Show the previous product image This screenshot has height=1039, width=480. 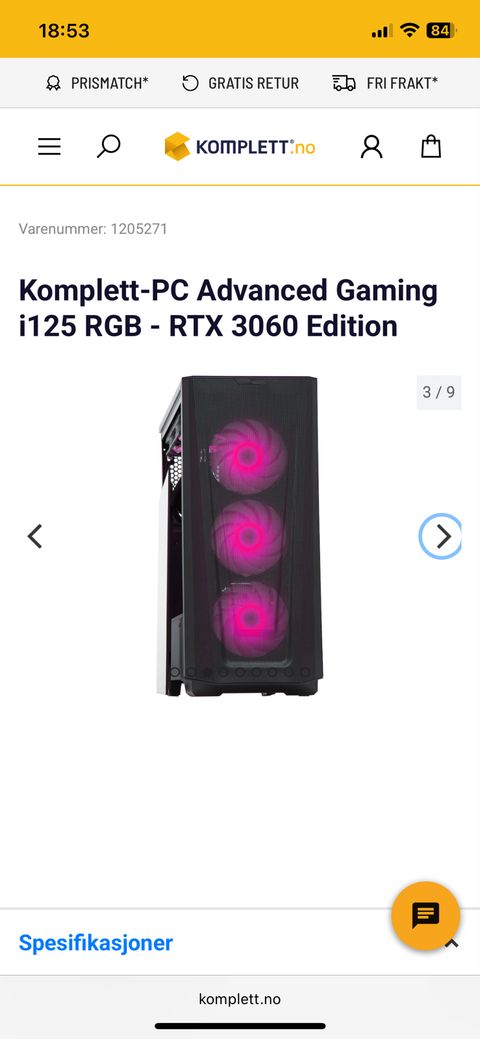35,536
